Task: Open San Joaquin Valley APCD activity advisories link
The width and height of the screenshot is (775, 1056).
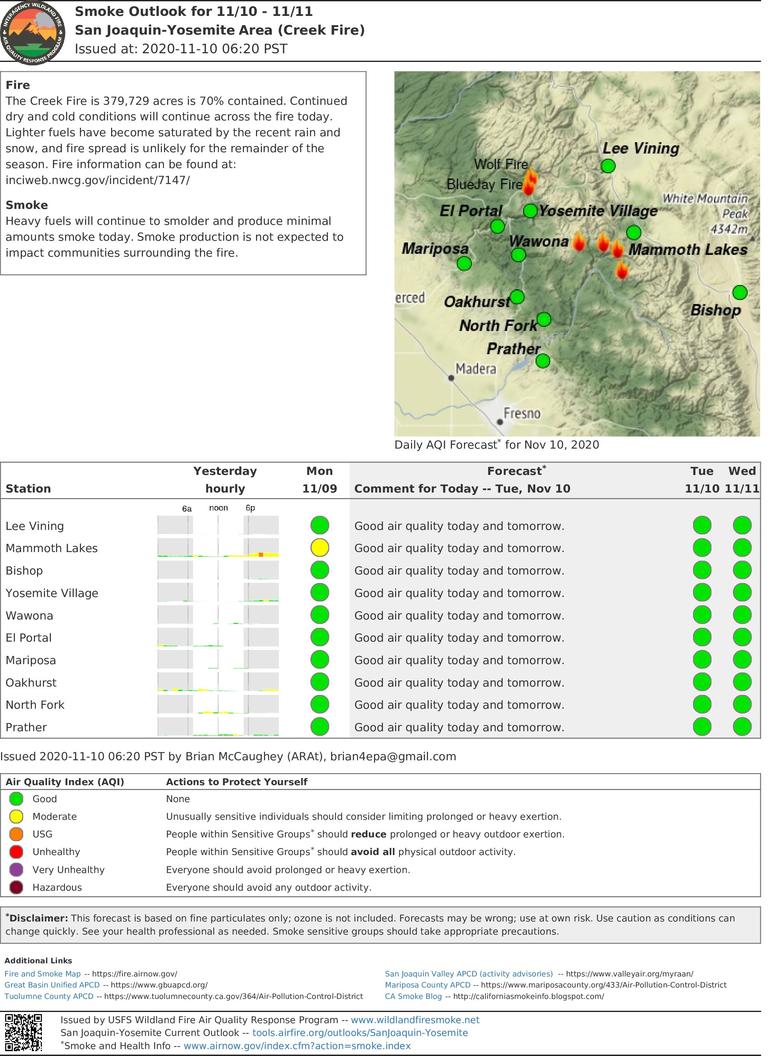Action: coord(469,974)
